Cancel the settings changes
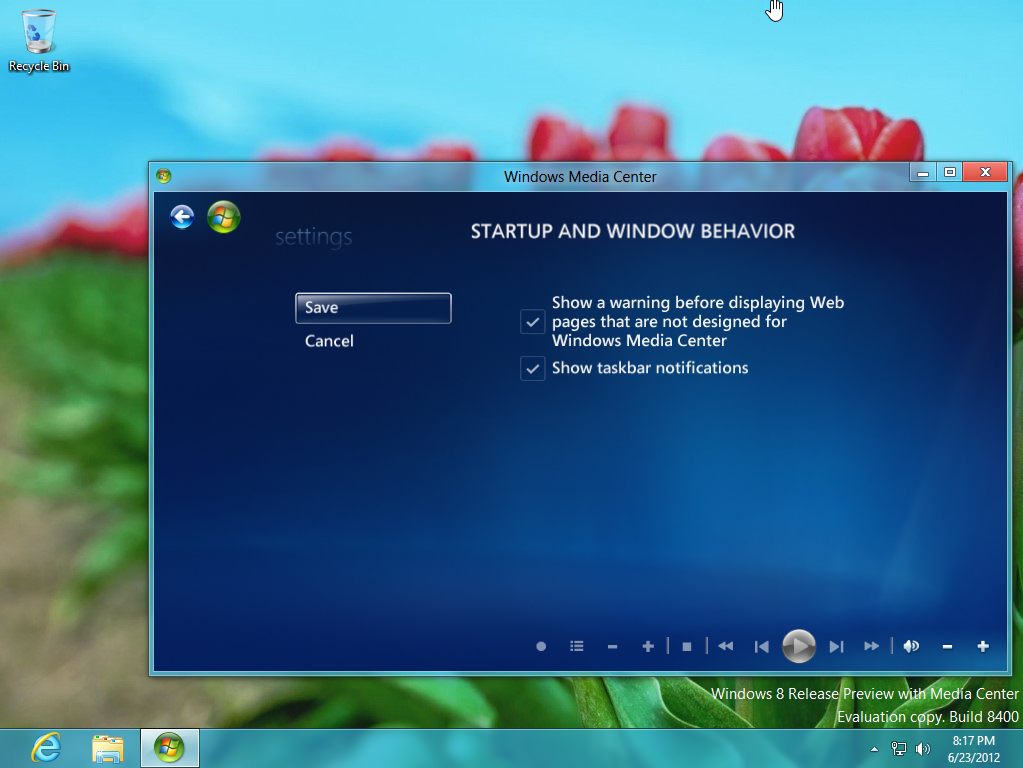Screen dimensions: 1023x768 (x=329, y=341)
